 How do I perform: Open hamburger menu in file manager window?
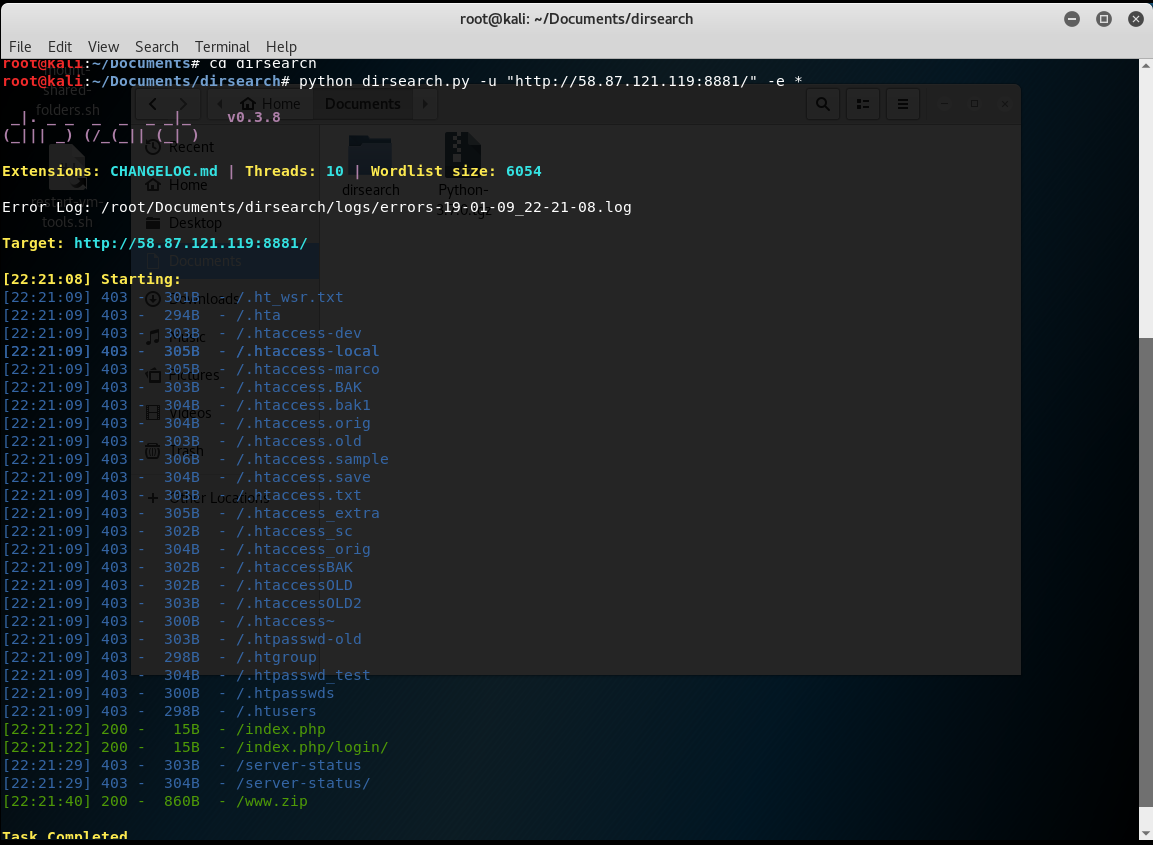point(903,104)
